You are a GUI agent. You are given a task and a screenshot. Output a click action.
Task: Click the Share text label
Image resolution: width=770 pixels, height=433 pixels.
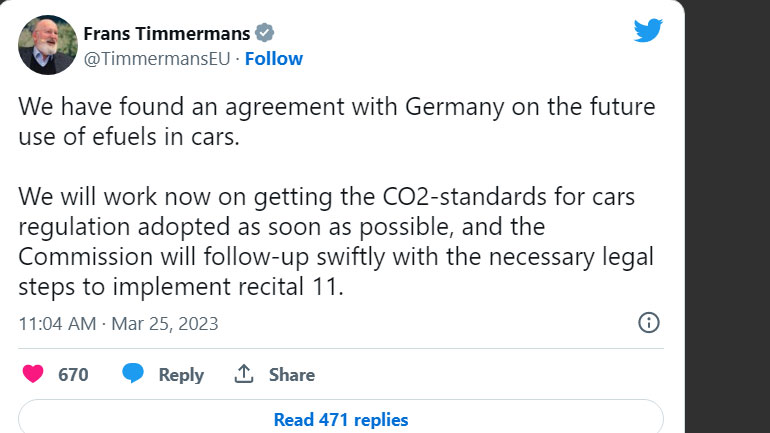[x=291, y=375]
